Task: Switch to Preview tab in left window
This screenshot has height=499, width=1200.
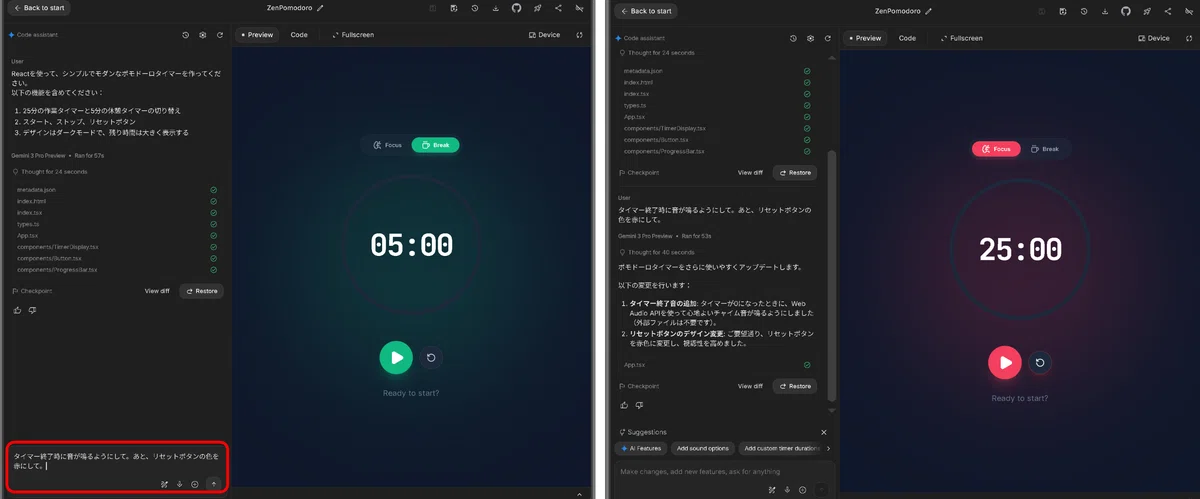Action: click(x=257, y=34)
